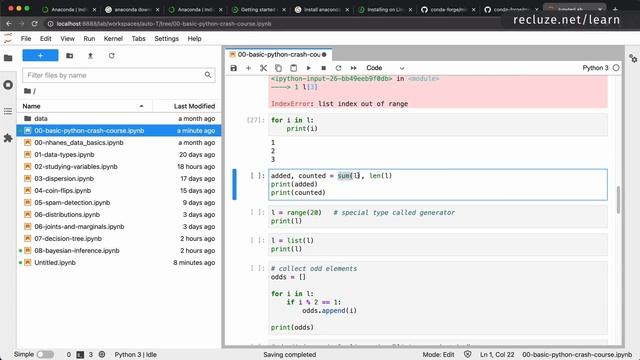Image resolution: width=640 pixels, height=360 pixels.
Task: Click the notebook vertical scrollbar
Action: coord(618,200)
